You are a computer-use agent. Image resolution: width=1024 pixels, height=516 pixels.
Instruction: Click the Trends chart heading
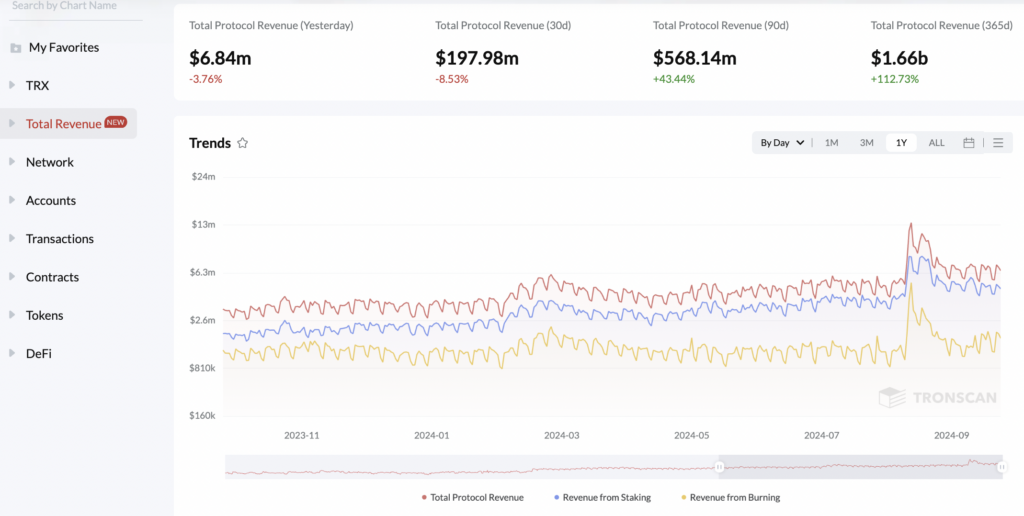210,143
